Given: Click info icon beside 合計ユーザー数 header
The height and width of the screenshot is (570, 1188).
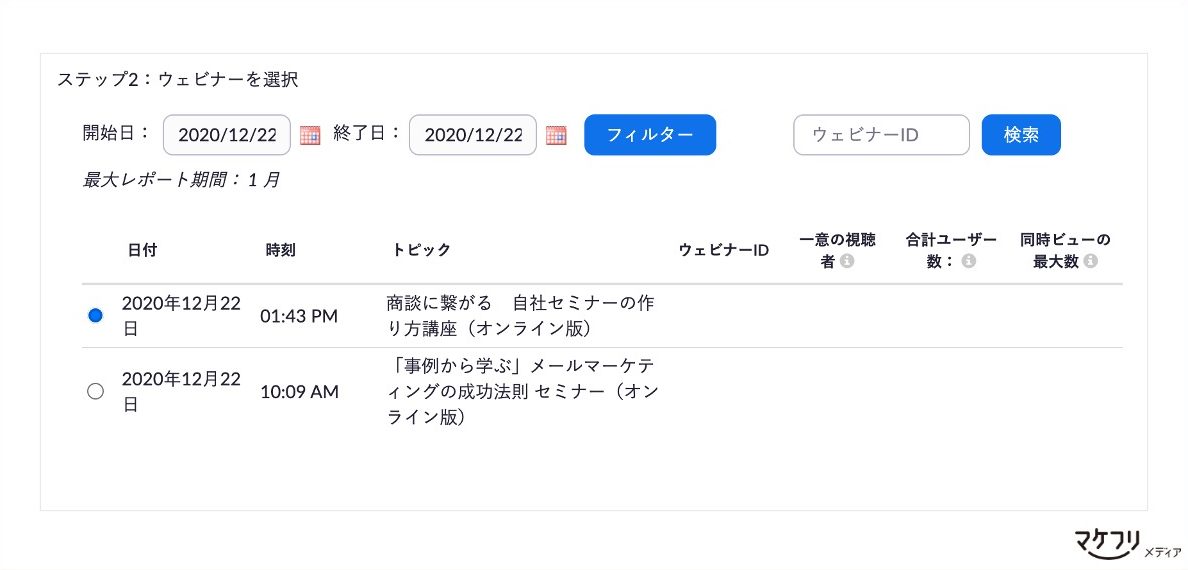Looking at the screenshot, I should (x=968, y=262).
